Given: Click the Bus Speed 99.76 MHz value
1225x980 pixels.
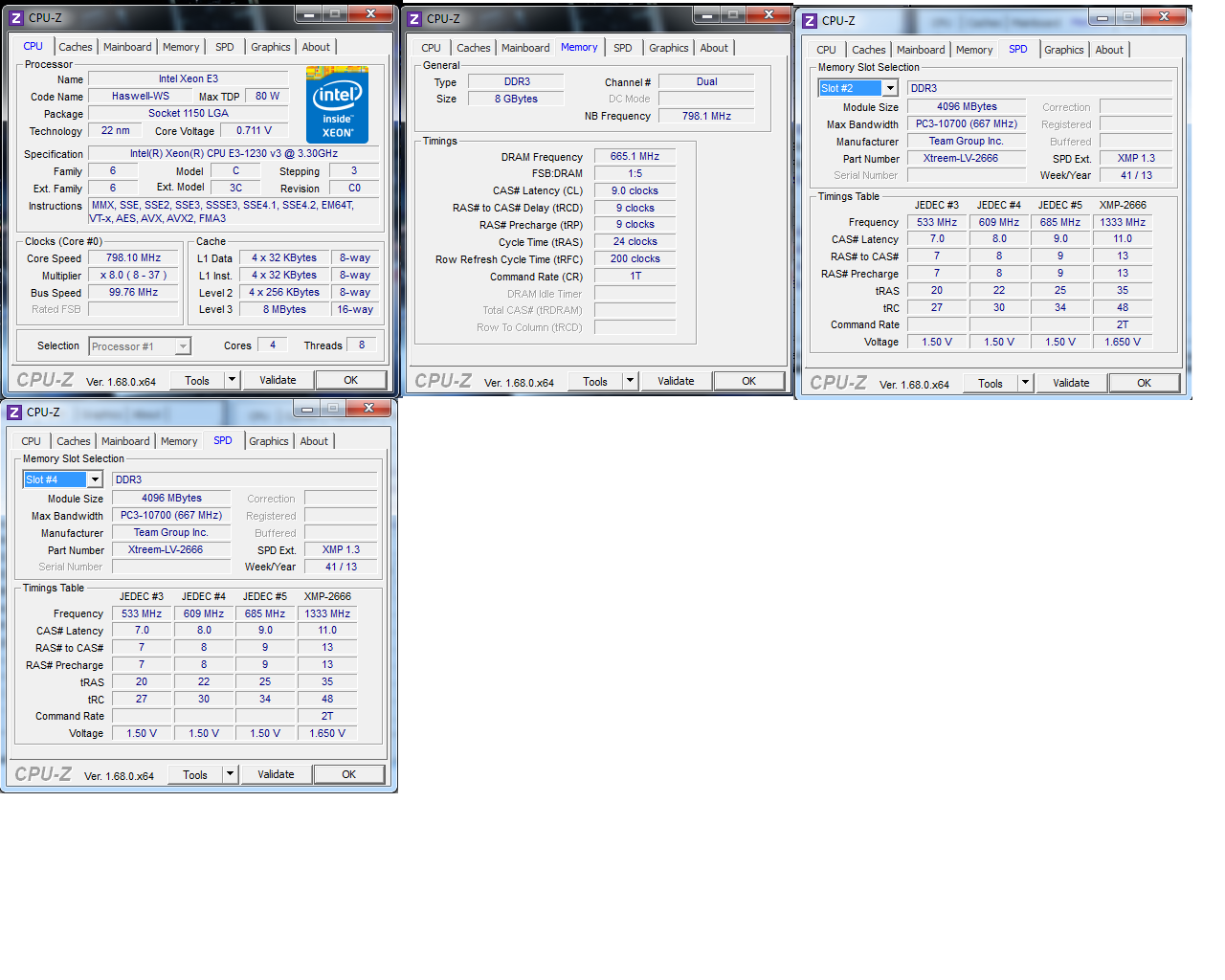Looking at the screenshot, I should 133,293.
